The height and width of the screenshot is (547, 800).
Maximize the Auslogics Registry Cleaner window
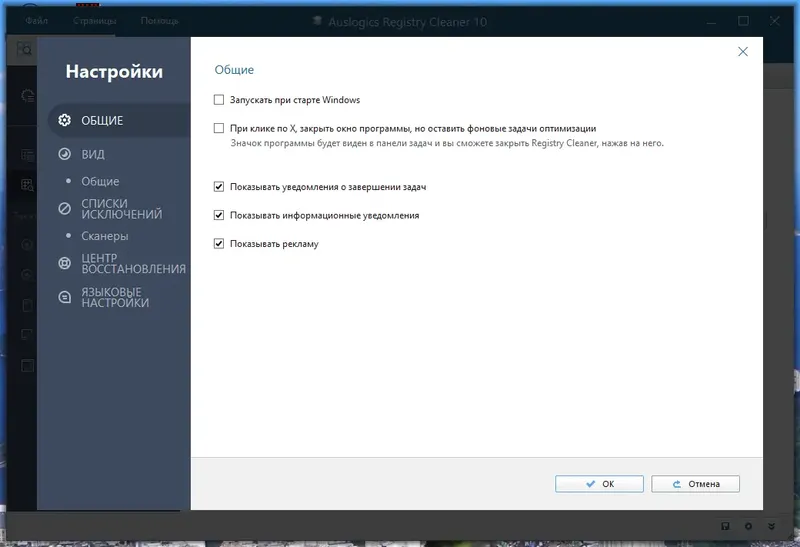(743, 21)
